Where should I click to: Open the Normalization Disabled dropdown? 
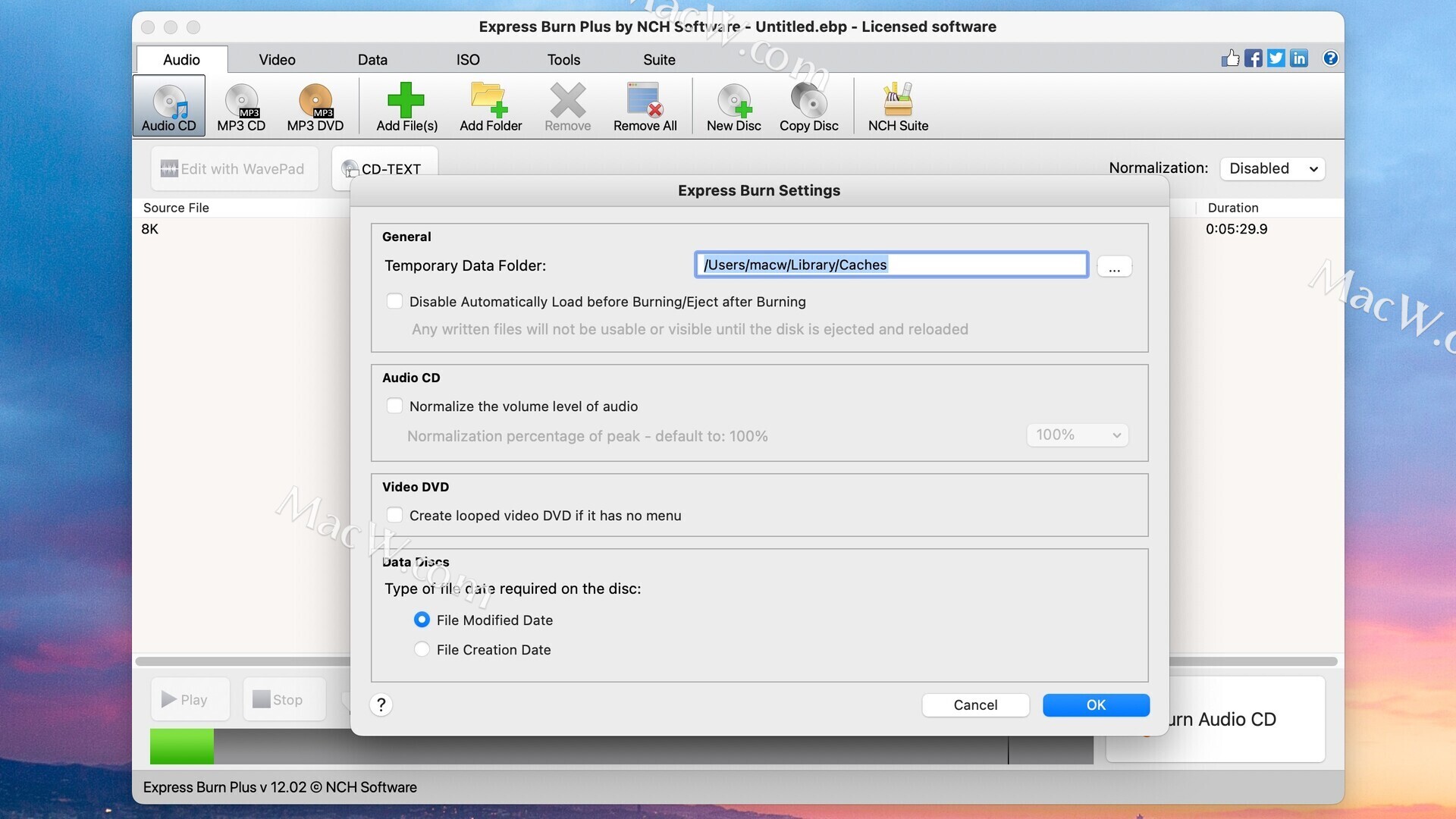point(1272,168)
